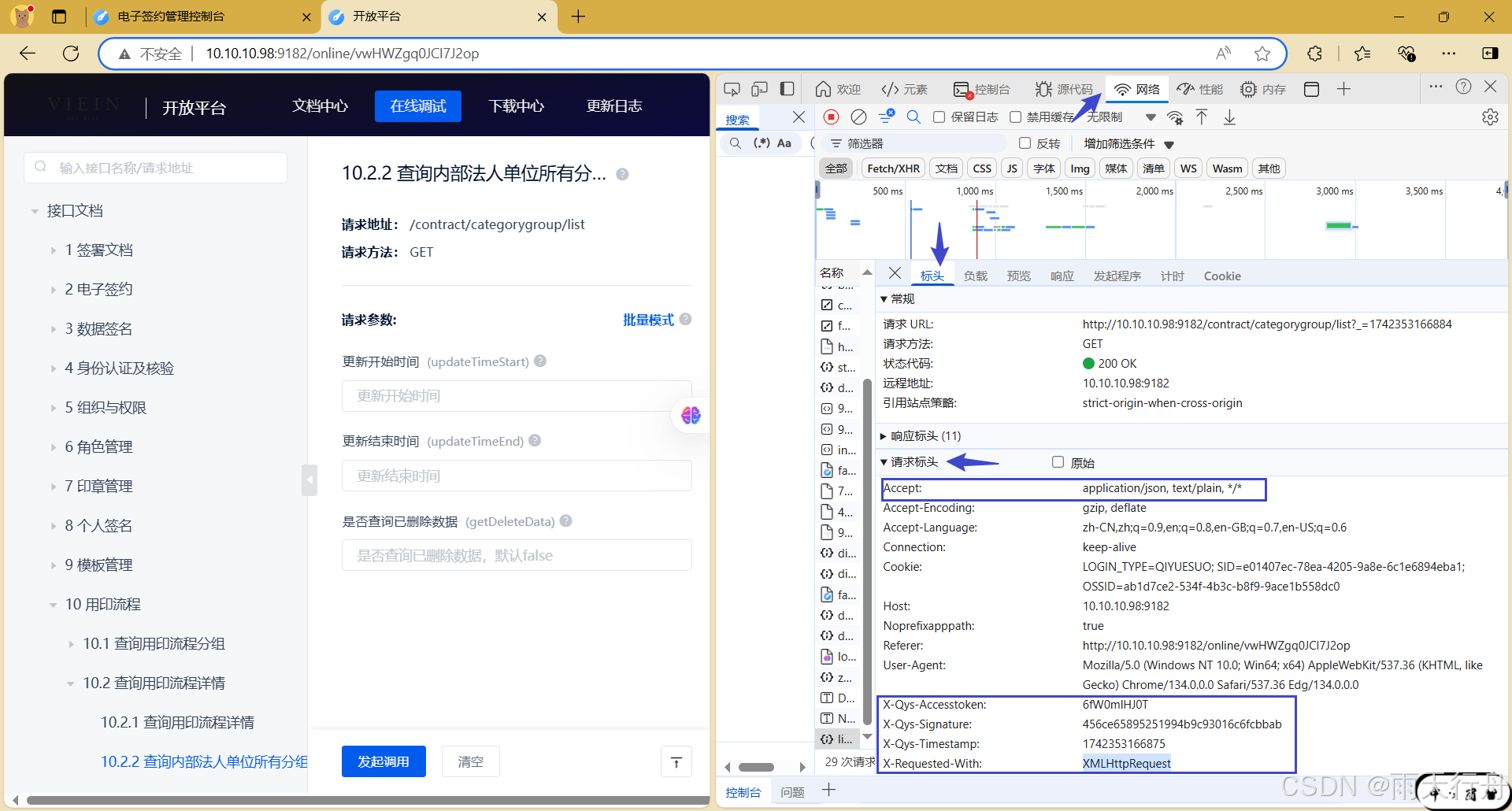This screenshot has height=811, width=1512.
Task: Open the 响应 response tab
Action: click(1062, 276)
